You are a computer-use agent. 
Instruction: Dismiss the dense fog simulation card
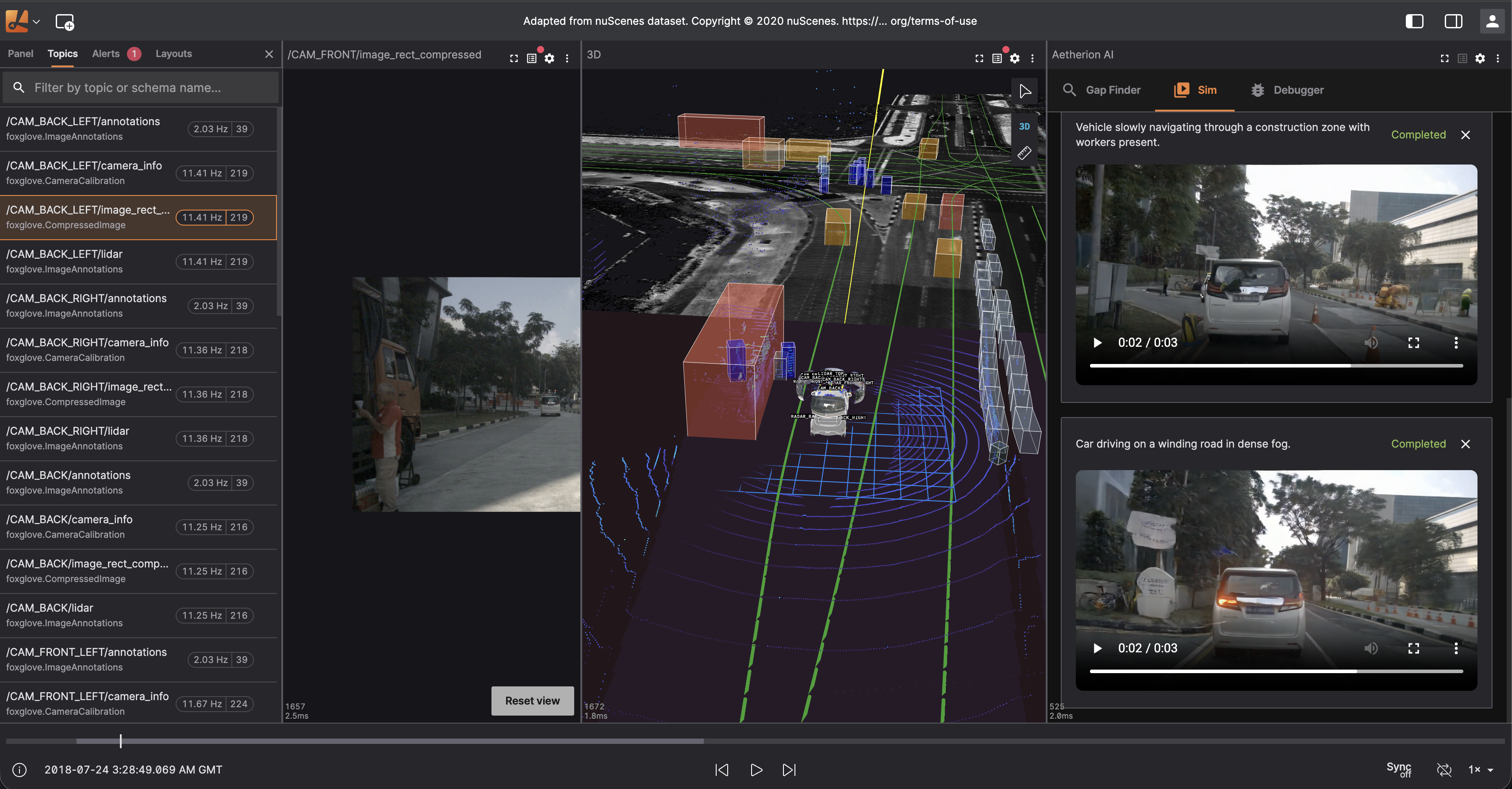click(1465, 444)
